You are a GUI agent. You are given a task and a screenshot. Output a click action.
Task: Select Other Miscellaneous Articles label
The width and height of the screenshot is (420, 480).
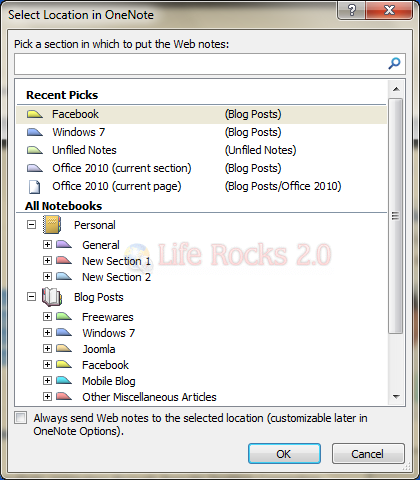click(x=149, y=397)
